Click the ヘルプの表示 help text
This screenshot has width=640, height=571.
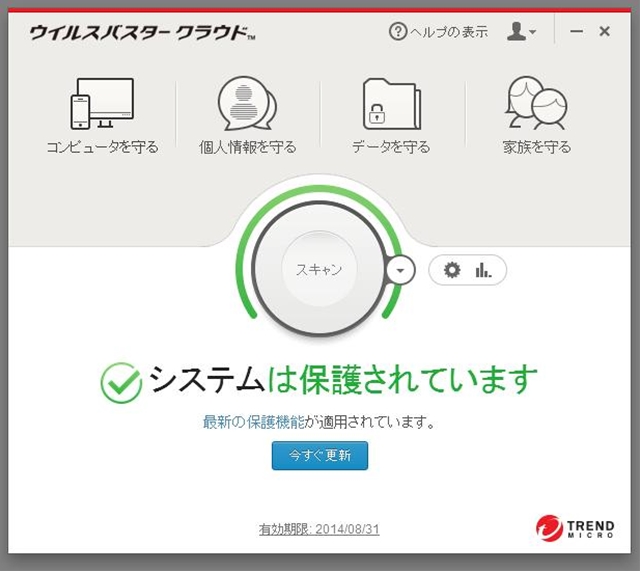[449, 32]
